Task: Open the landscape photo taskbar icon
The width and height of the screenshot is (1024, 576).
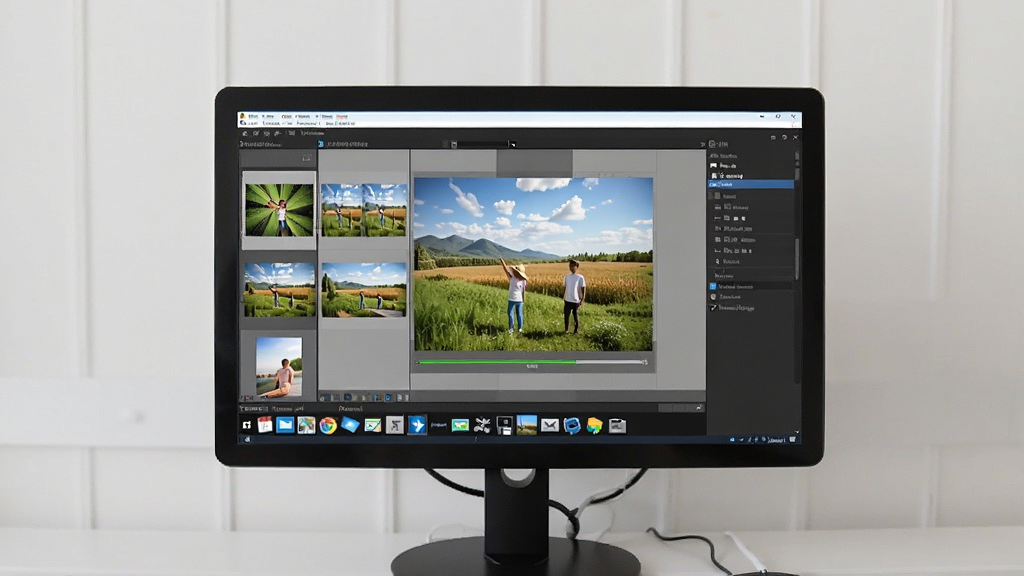Action: (526, 425)
